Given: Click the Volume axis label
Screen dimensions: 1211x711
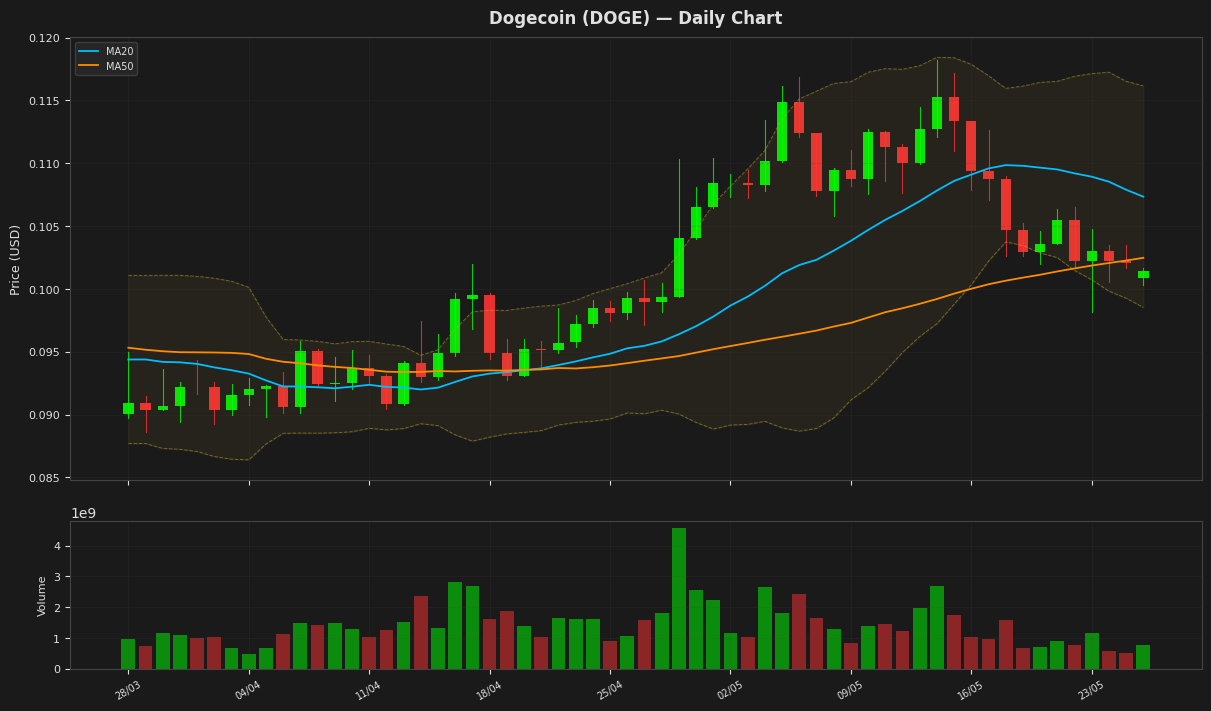Looking at the screenshot, I should tap(42, 596).
